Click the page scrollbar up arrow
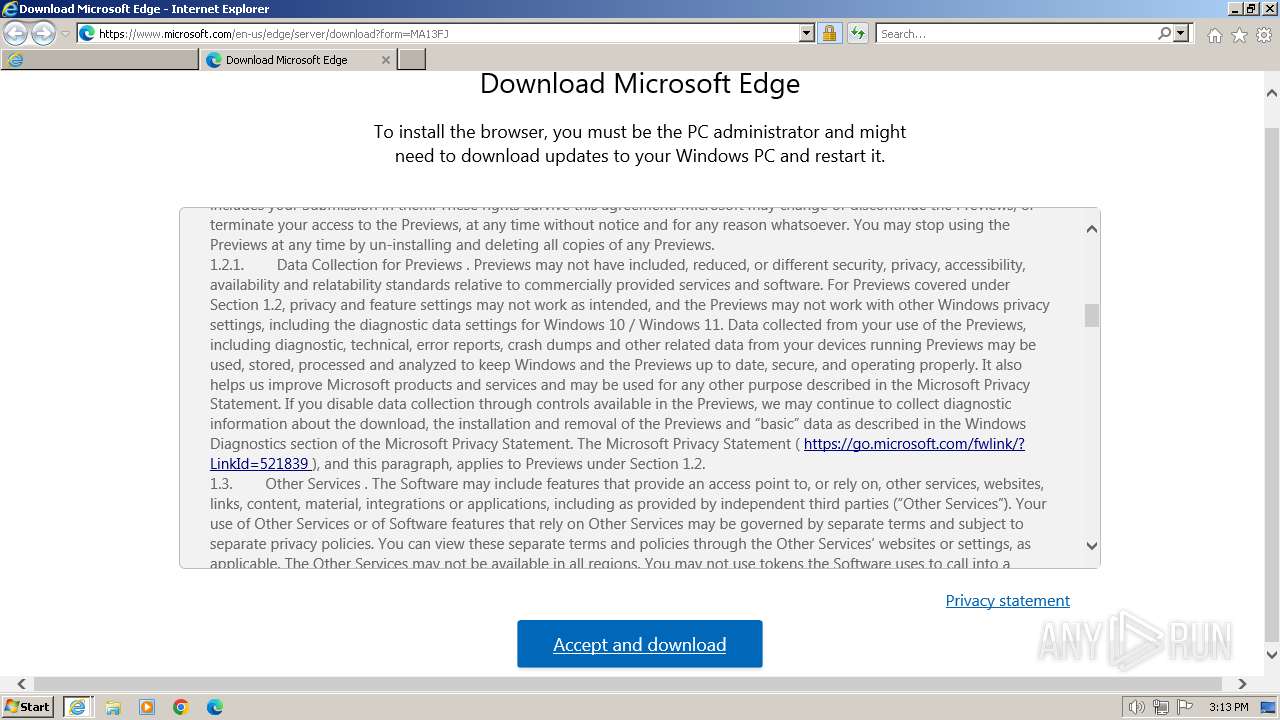1280x720 pixels. [1271, 94]
